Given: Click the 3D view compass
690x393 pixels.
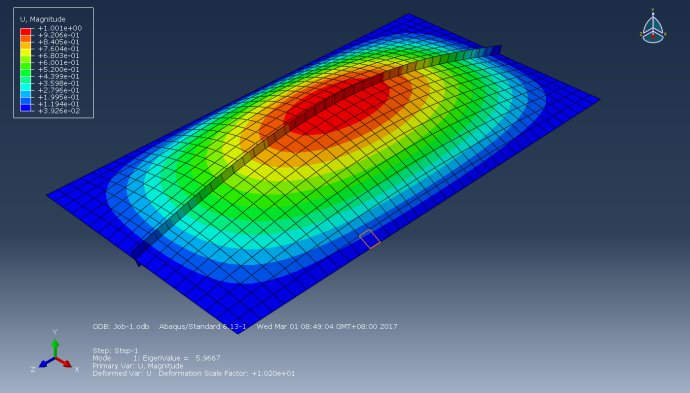Looking at the screenshot, I should point(653,27).
